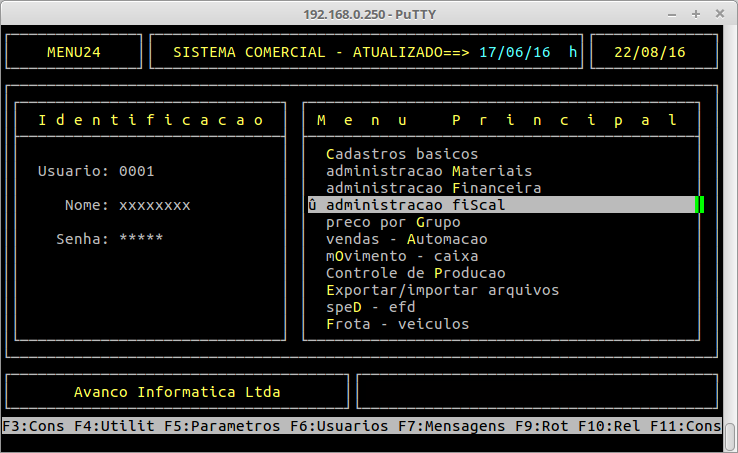This screenshot has height=453, width=738.
Task: Choose administracao Financeira option
Action: (x=433, y=188)
